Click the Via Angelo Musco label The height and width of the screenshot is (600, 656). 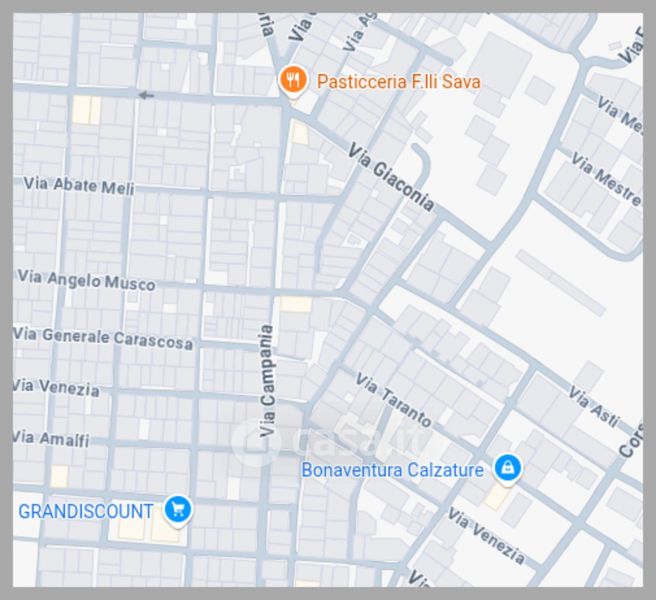click(x=87, y=280)
